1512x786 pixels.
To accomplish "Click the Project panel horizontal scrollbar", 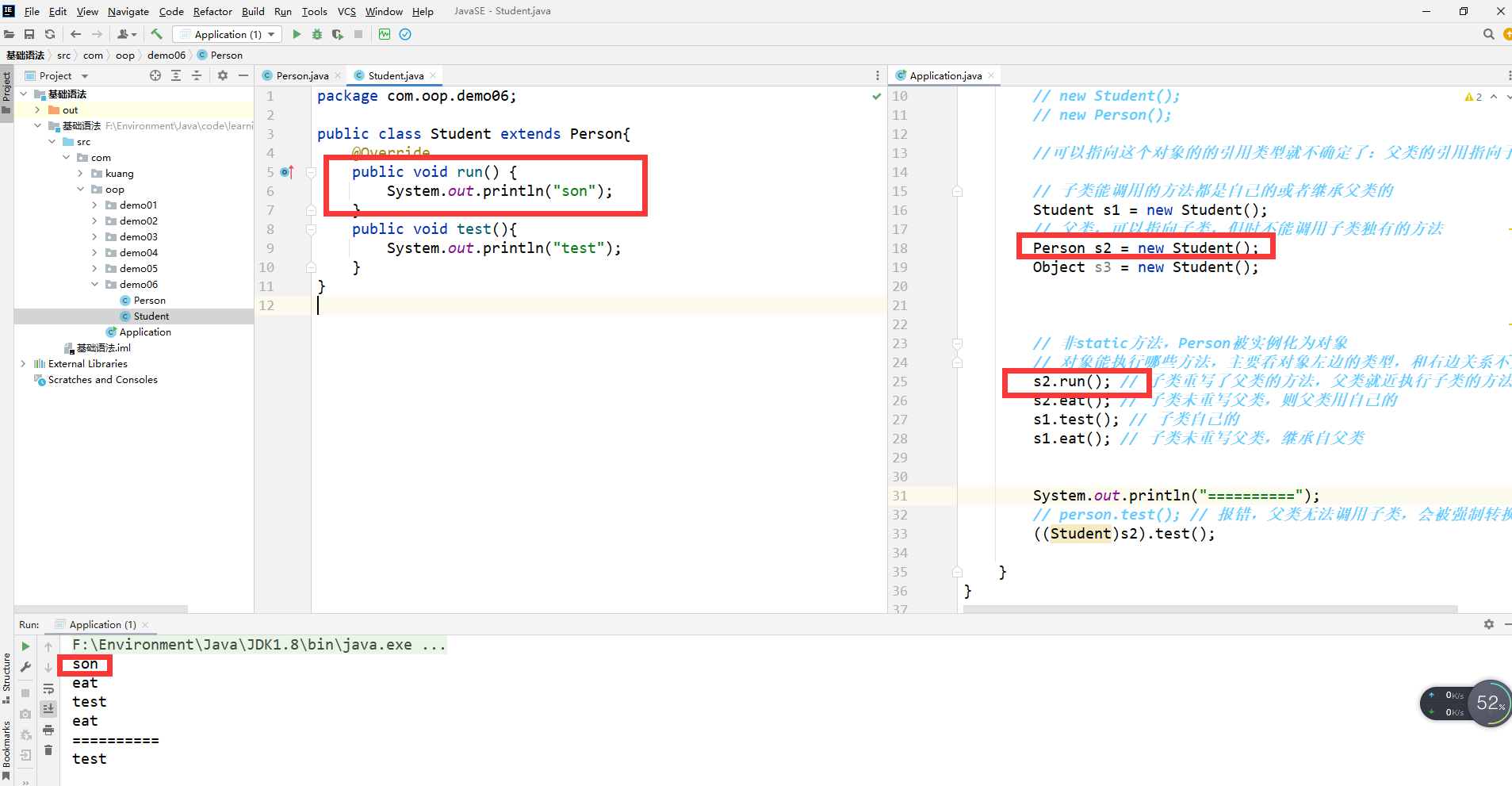I will [x=101, y=609].
